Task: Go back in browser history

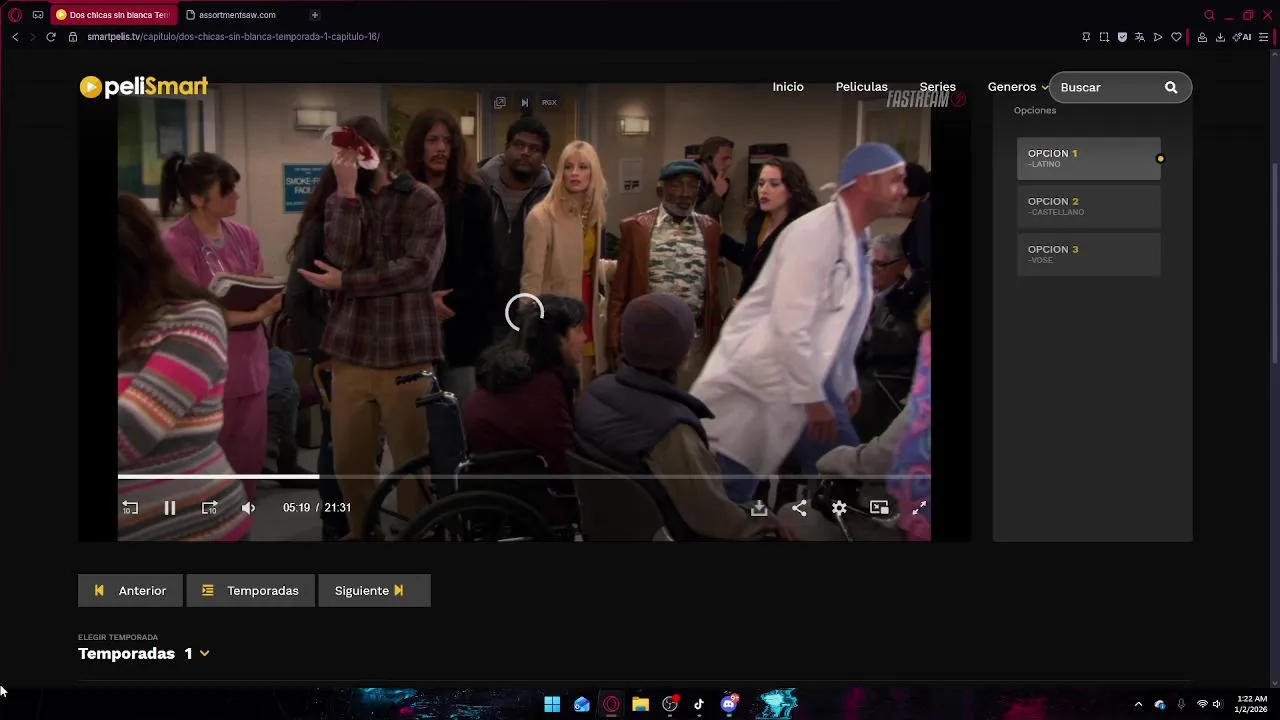Action: tap(15, 37)
